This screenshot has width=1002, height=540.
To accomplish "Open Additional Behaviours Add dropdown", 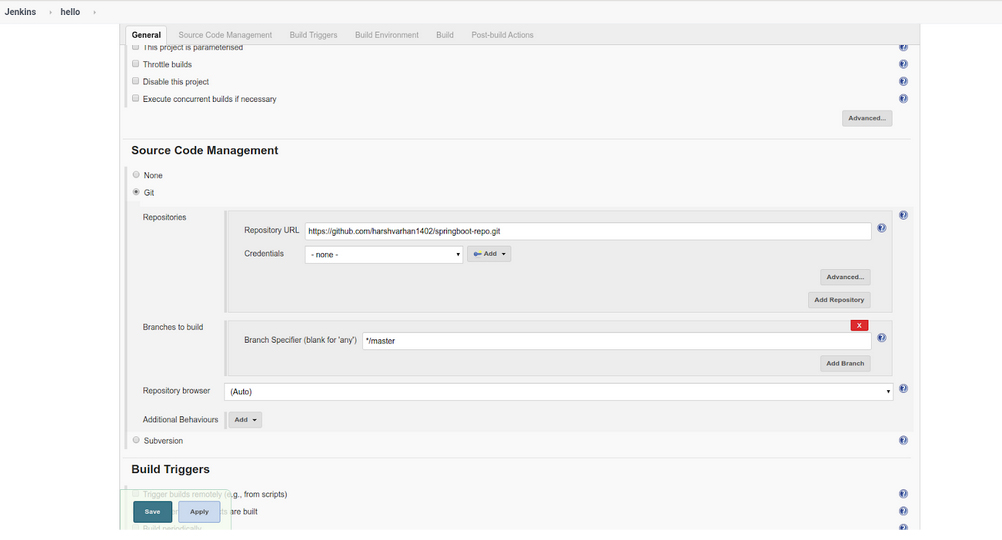I will [x=245, y=420].
